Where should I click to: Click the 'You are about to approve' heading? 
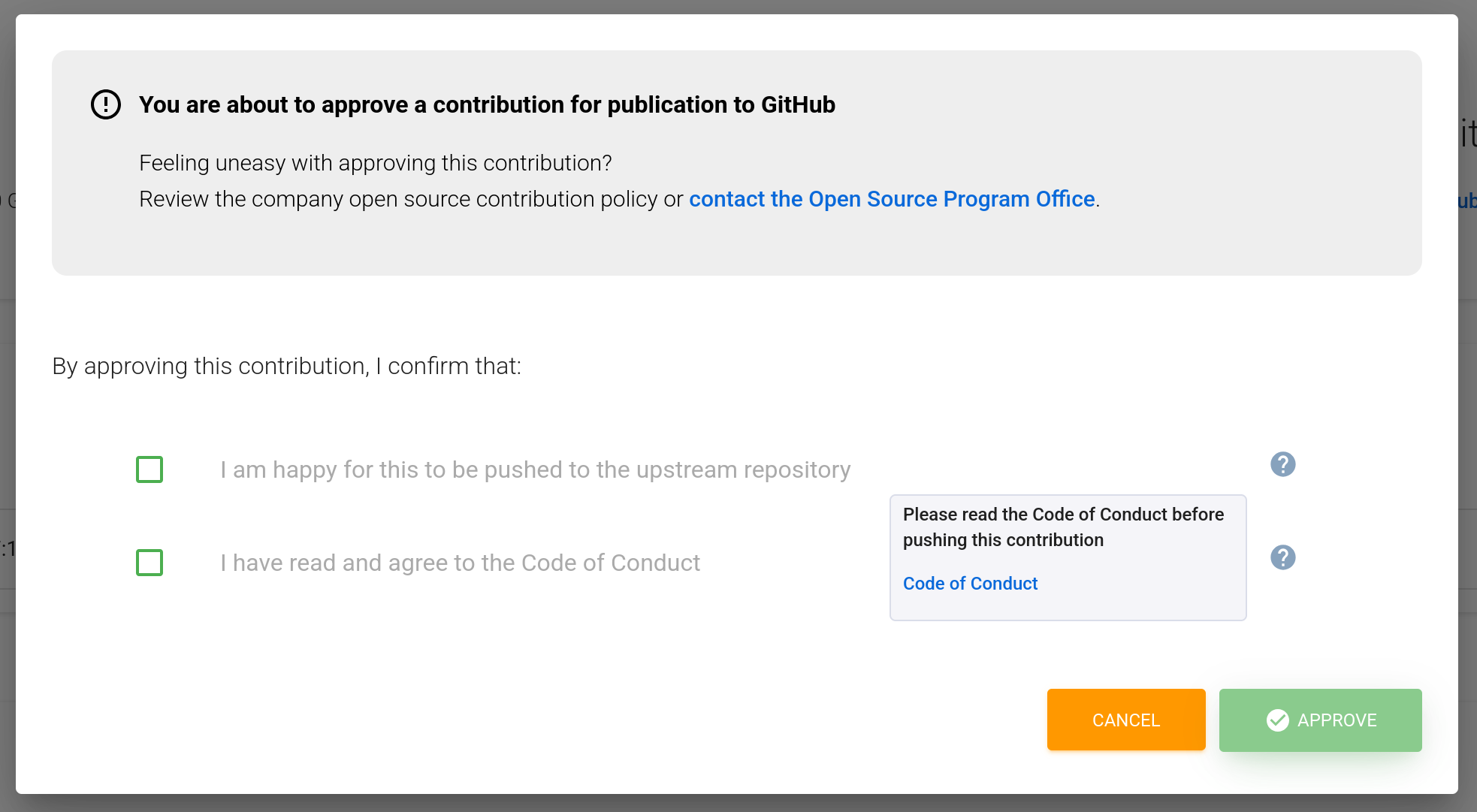(487, 104)
